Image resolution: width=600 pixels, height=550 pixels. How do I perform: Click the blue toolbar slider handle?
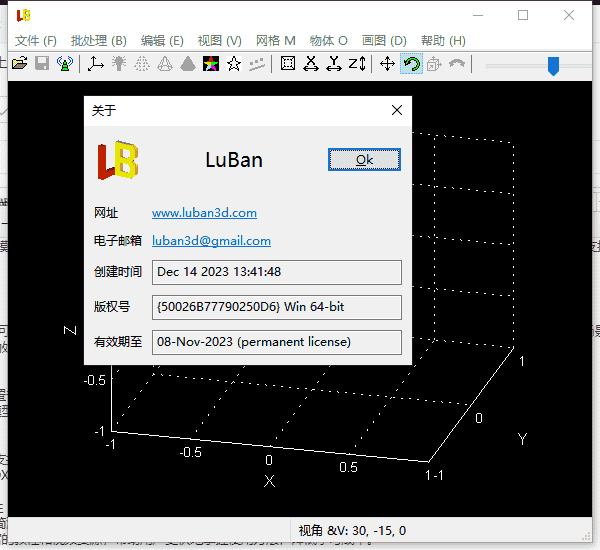pos(553,65)
